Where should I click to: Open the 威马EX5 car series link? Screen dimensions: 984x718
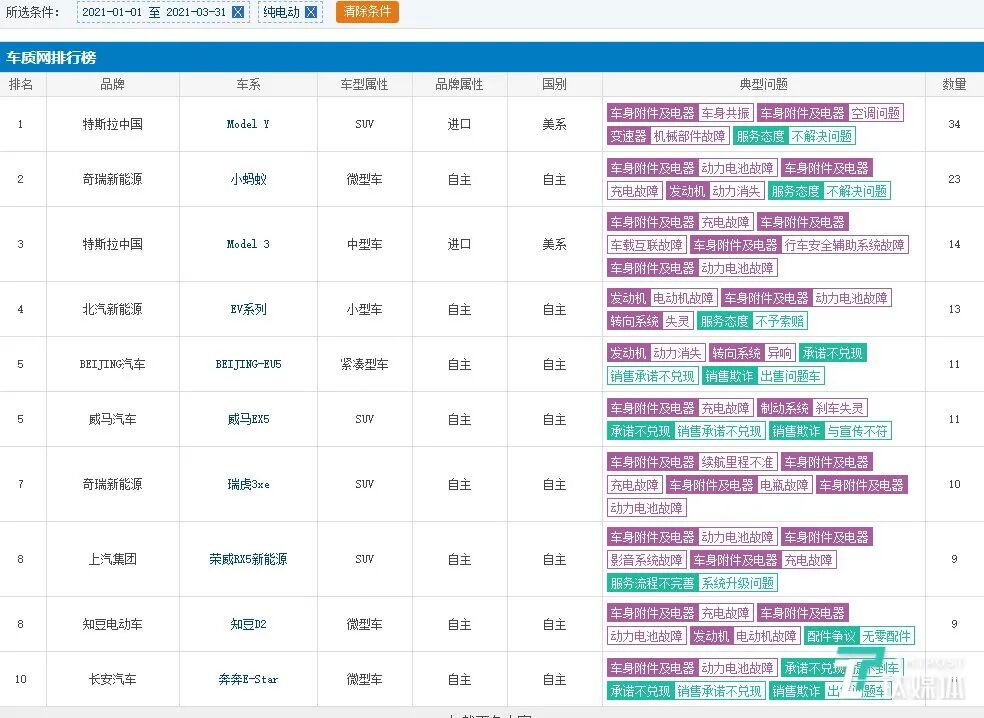pos(248,419)
